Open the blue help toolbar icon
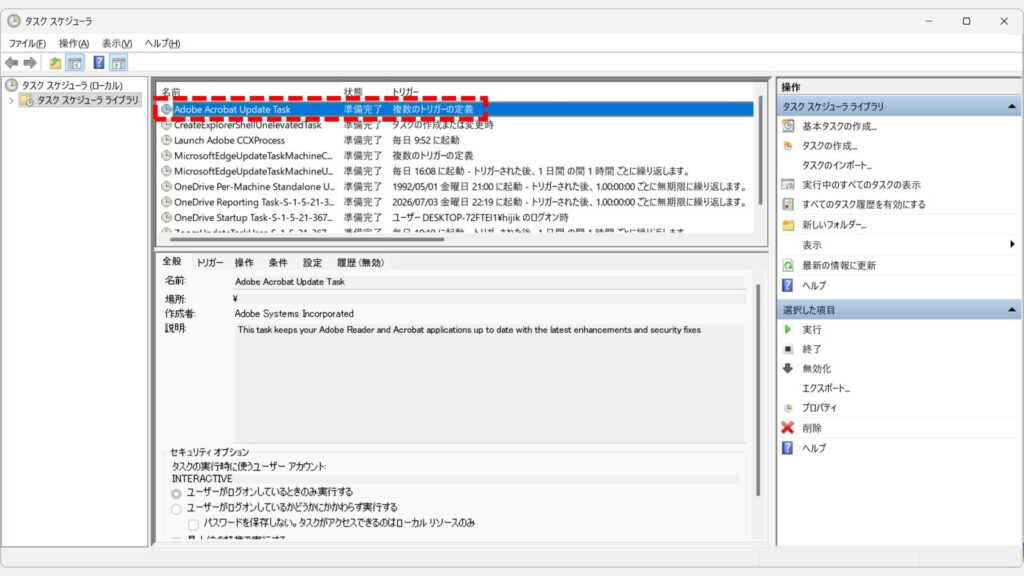The image size is (1024, 576). pyautogui.click(x=99, y=63)
